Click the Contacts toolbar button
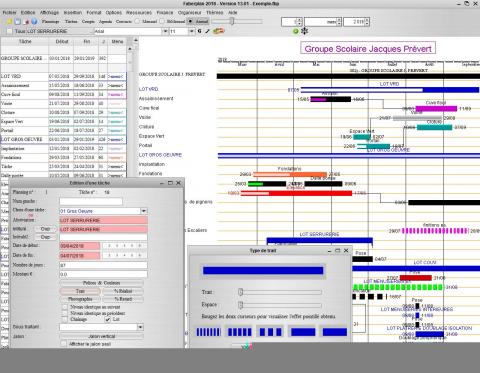 124,21
